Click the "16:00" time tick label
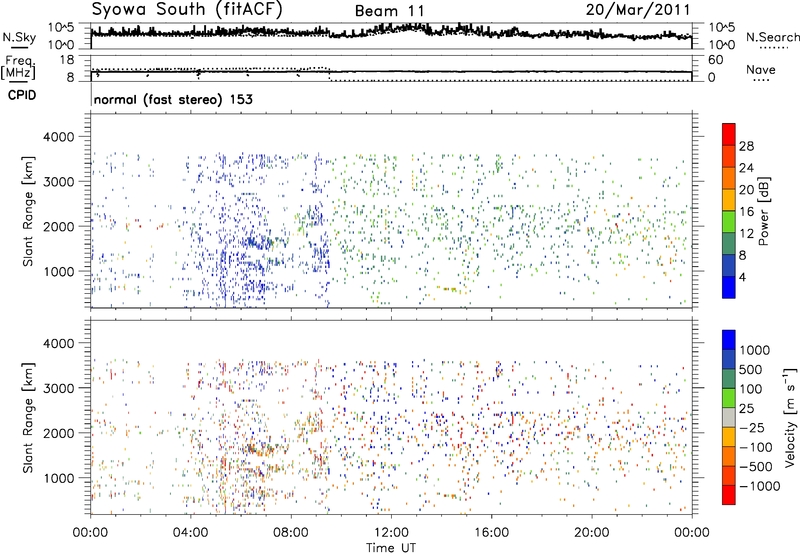This screenshot has height=554, width=800. (x=491, y=533)
